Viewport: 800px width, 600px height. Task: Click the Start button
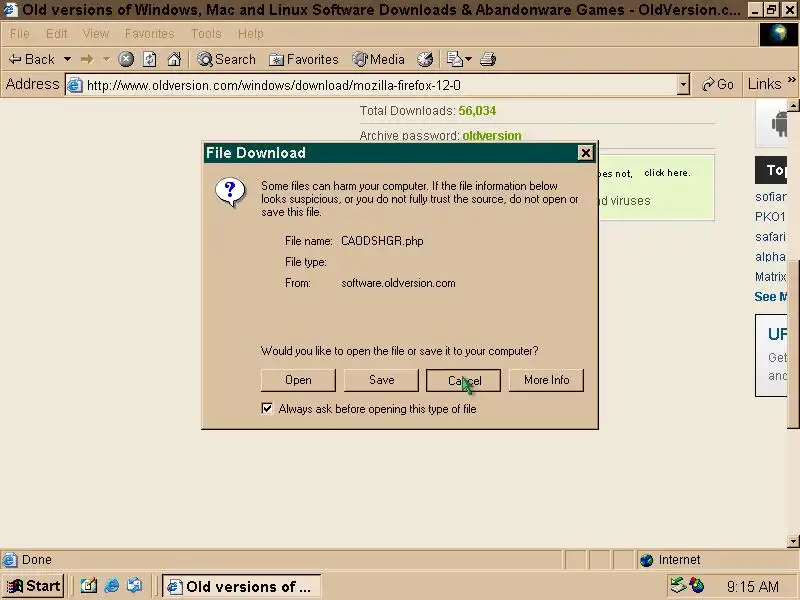(33, 586)
